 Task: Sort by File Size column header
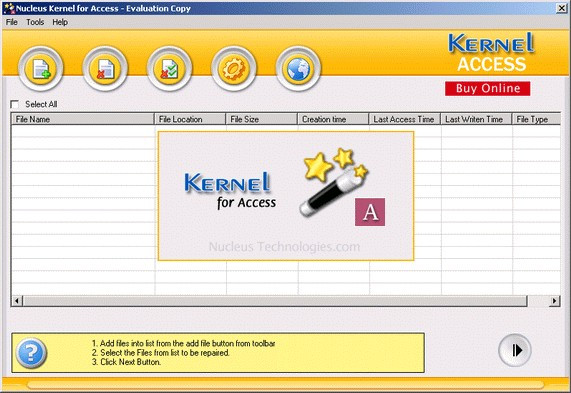pos(262,119)
